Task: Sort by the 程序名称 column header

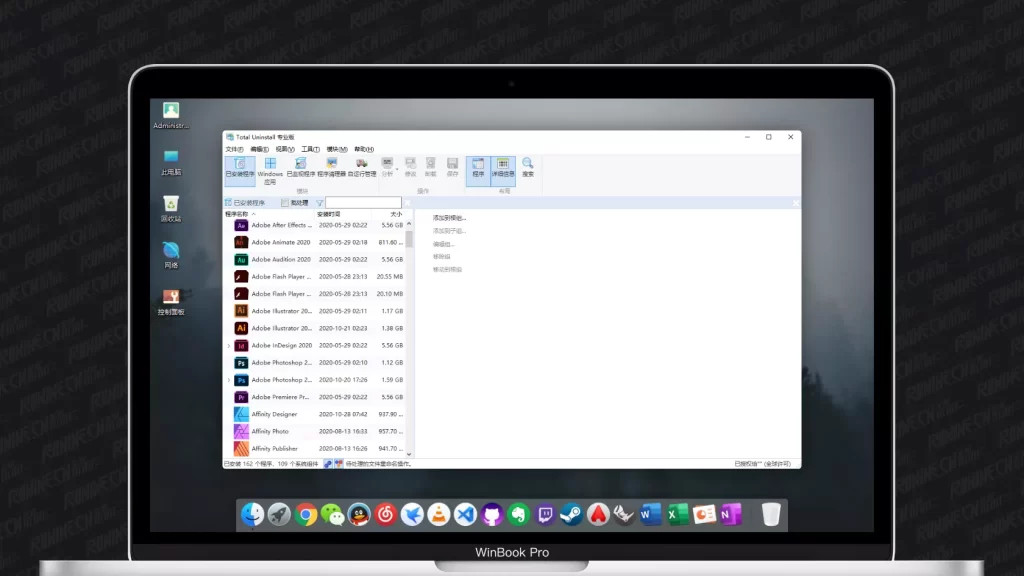Action: 240,214
